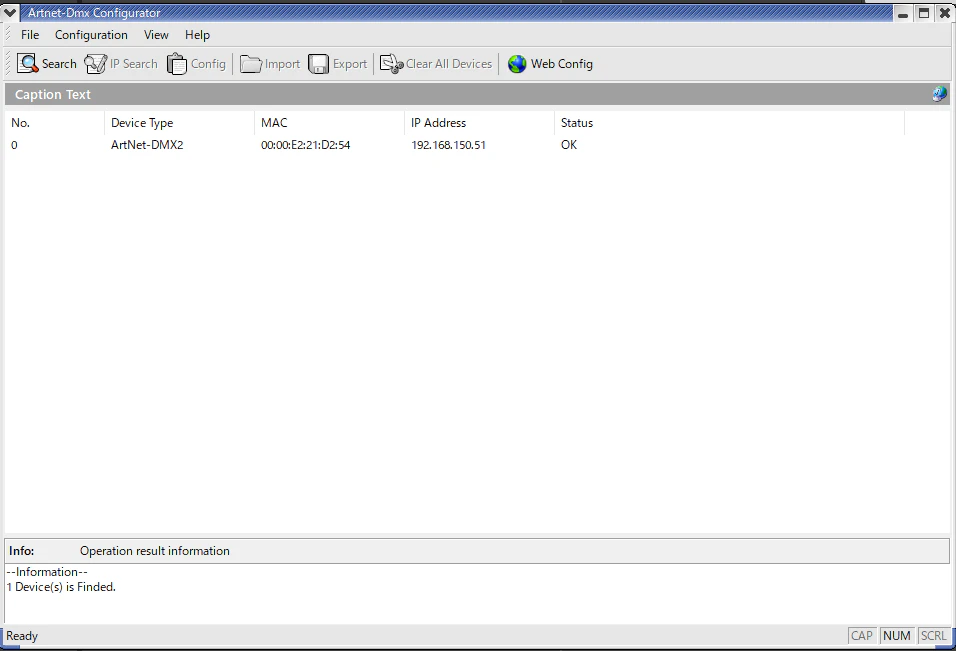Sort by the MAC column header
The width and height of the screenshot is (956, 651).
coord(329,123)
